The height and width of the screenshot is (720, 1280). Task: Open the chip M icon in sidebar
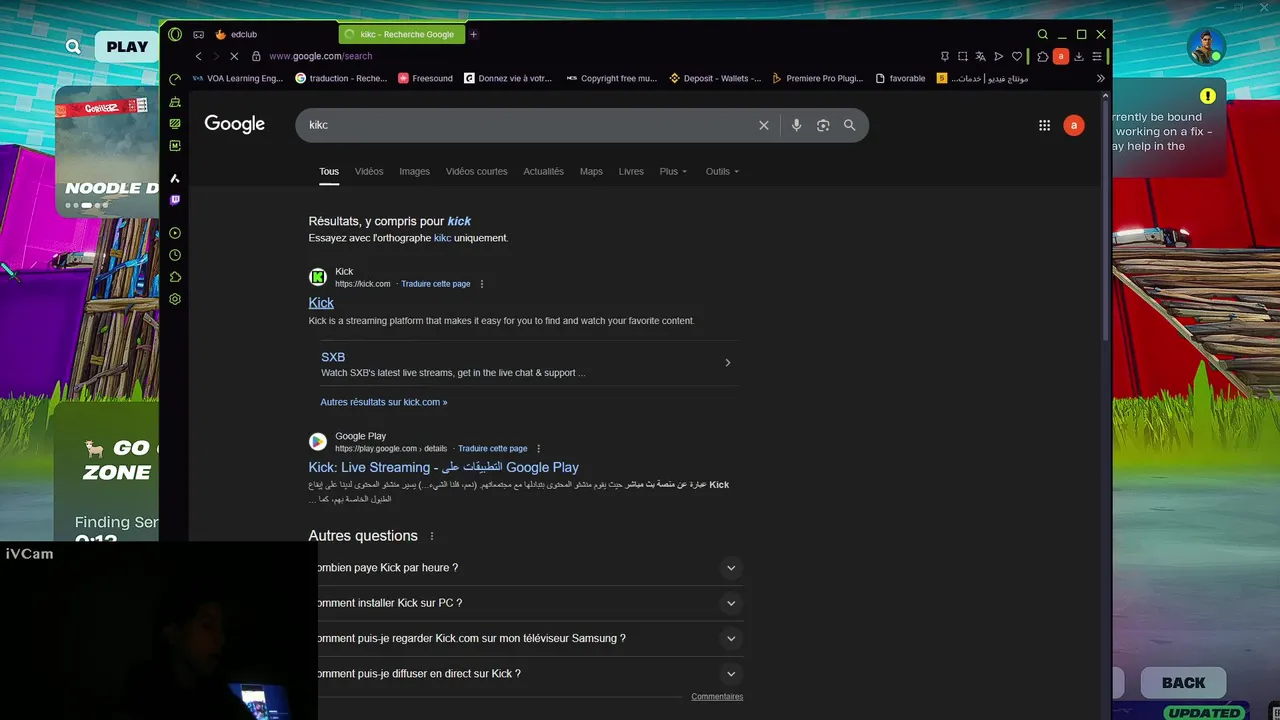(175, 146)
